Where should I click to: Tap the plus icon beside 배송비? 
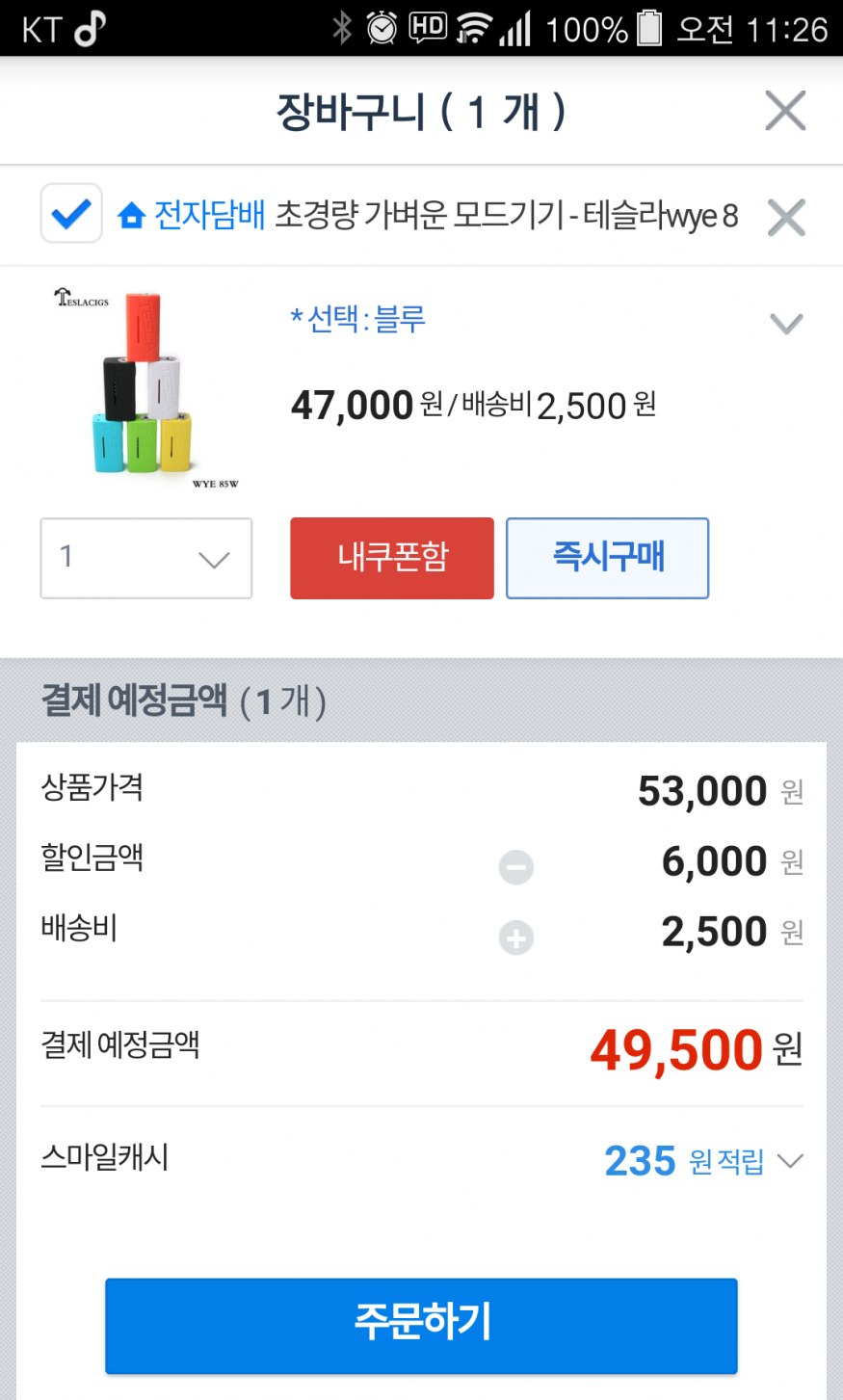tap(516, 938)
